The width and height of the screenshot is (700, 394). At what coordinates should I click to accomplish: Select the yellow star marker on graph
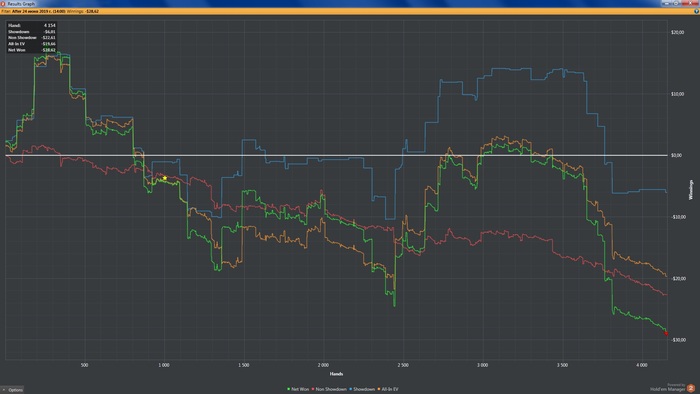coord(165,178)
